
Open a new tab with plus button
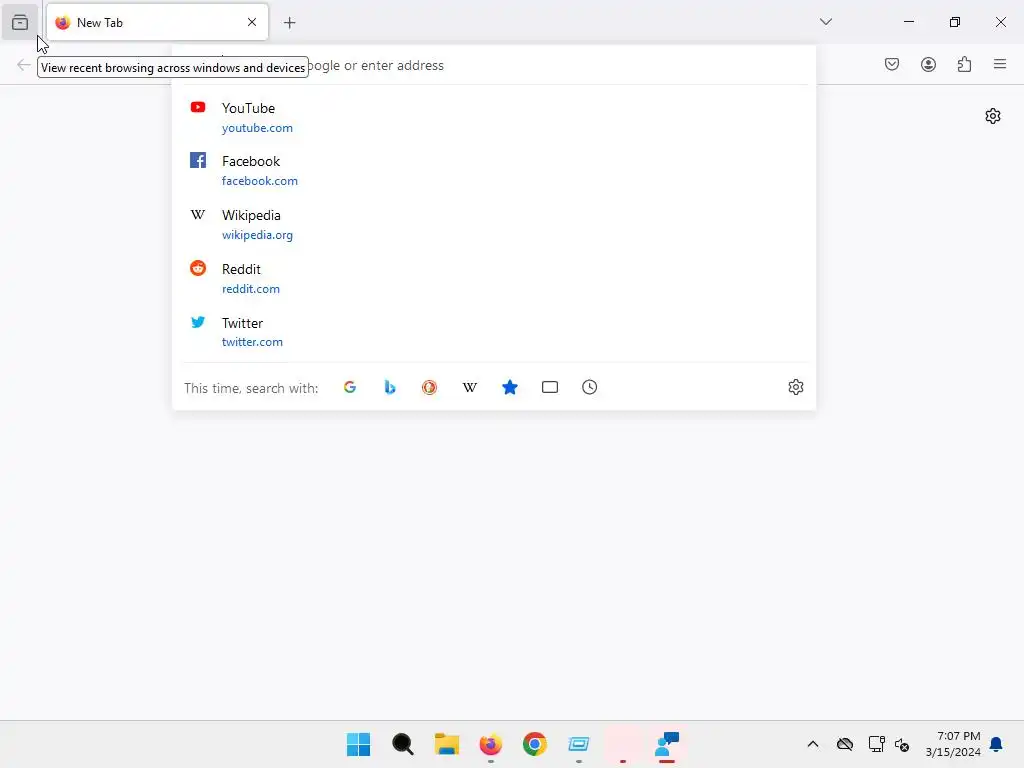[x=290, y=23]
